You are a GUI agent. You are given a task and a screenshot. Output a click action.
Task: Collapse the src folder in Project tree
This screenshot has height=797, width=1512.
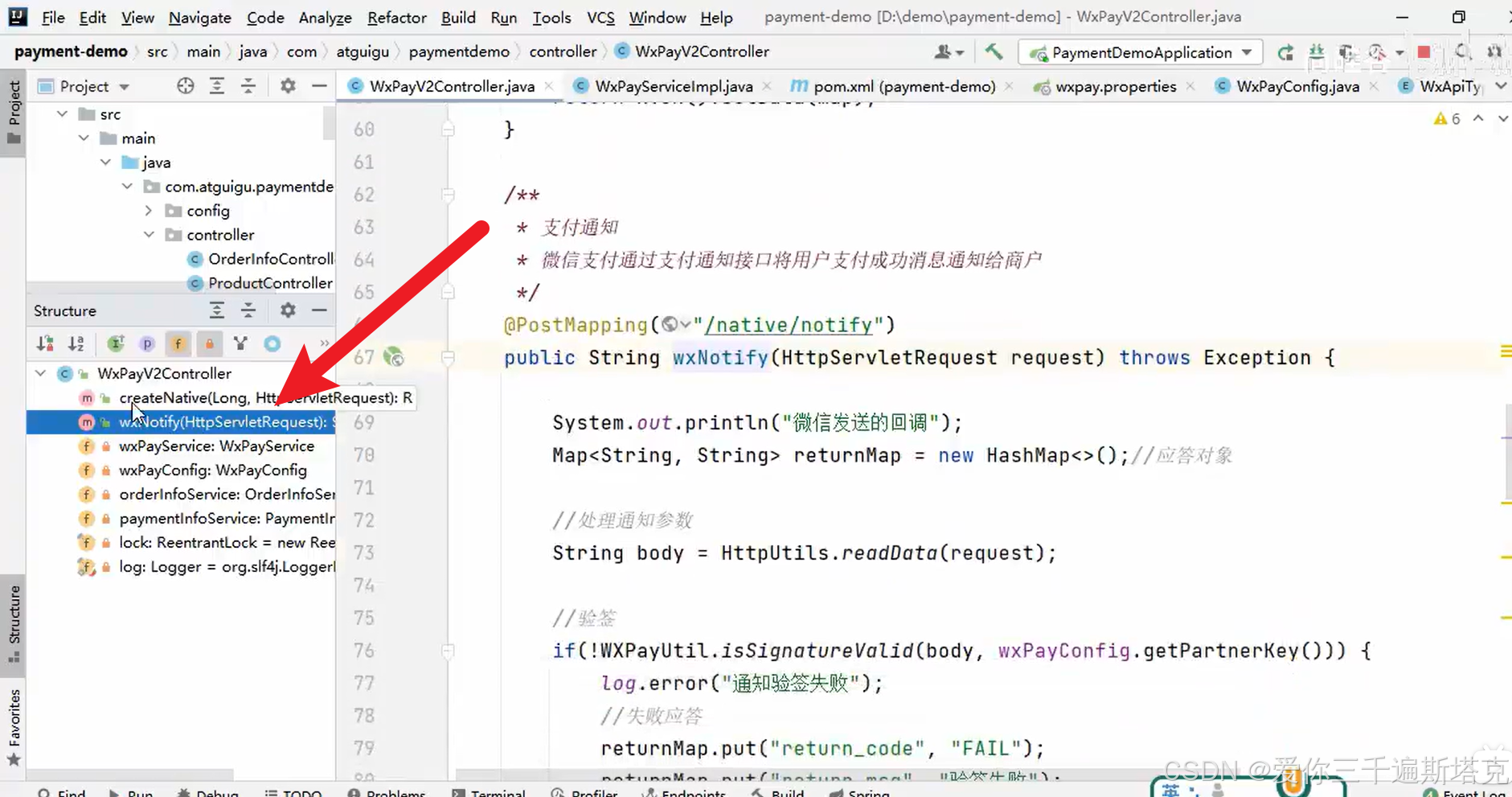pyautogui.click(x=62, y=114)
